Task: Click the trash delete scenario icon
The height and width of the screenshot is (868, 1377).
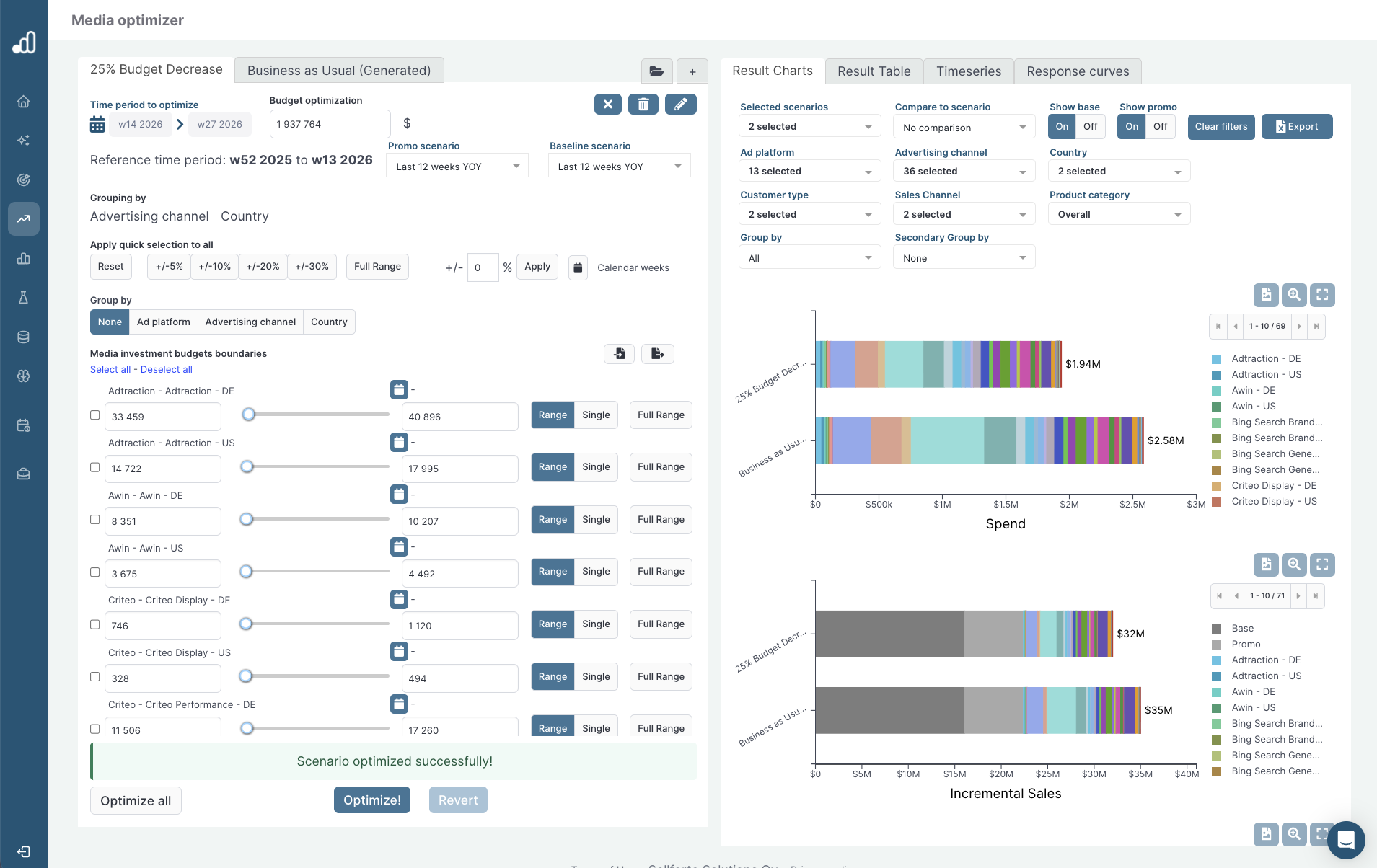Action: (643, 105)
